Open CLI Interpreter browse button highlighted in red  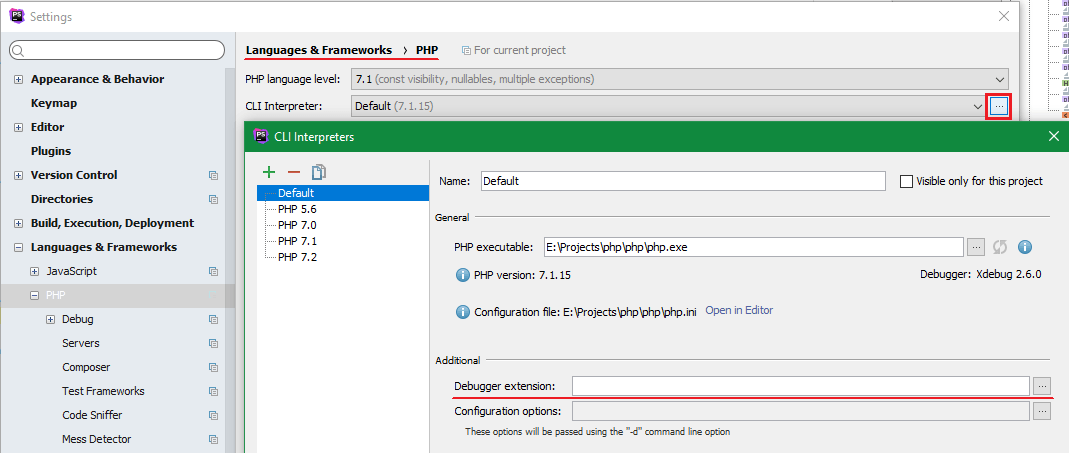(x=999, y=106)
